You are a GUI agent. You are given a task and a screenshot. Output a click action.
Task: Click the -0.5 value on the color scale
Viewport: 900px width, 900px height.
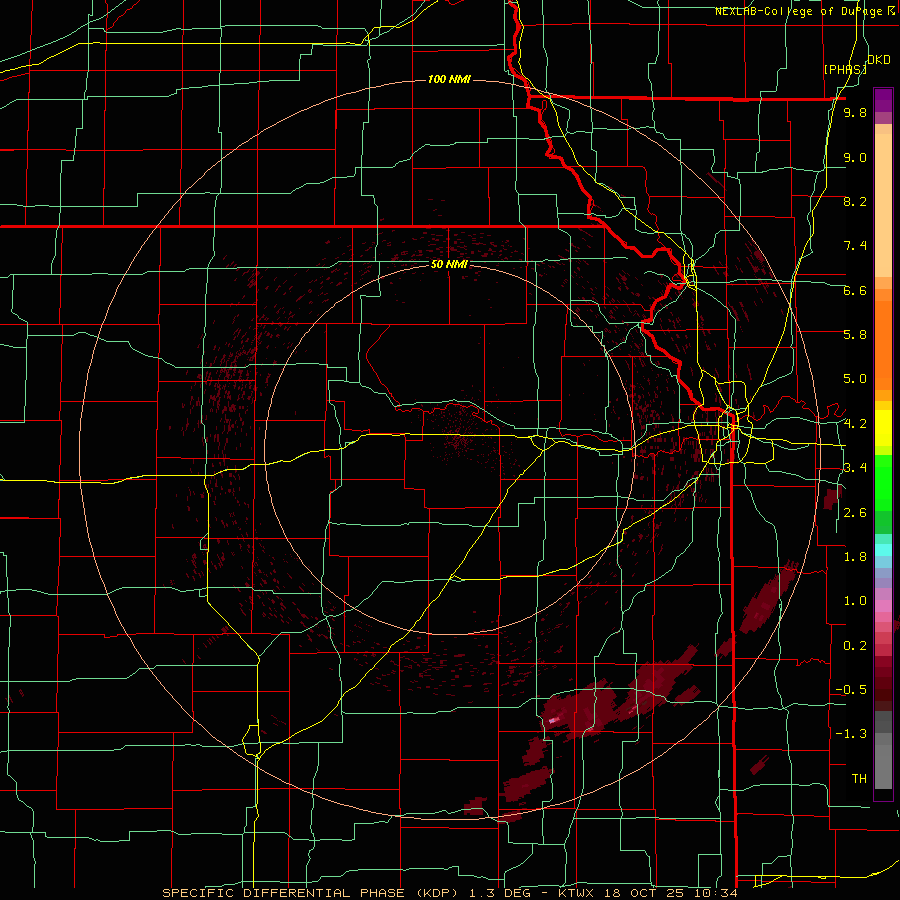(851, 690)
